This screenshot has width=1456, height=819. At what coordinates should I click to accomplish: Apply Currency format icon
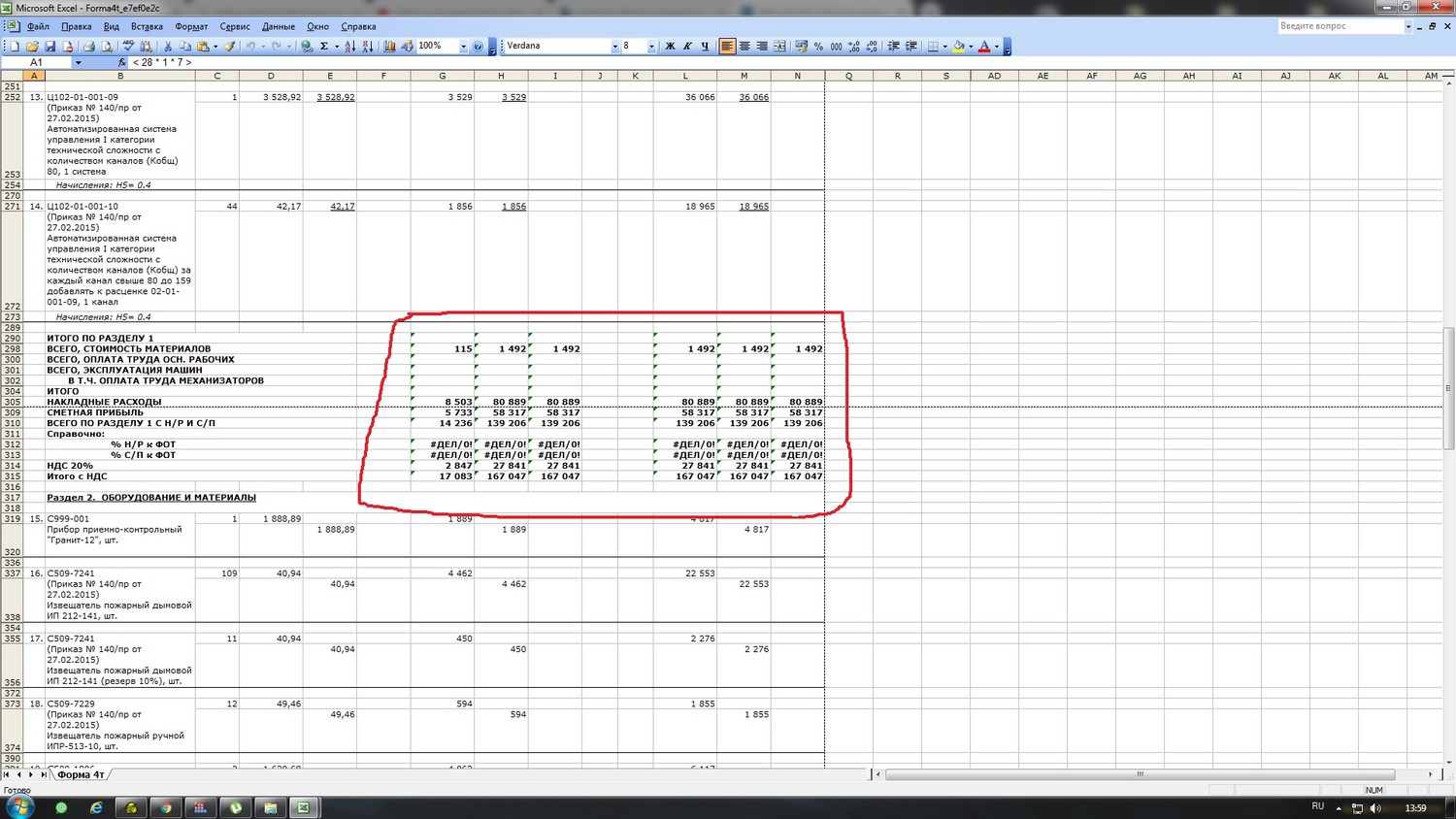(801, 46)
